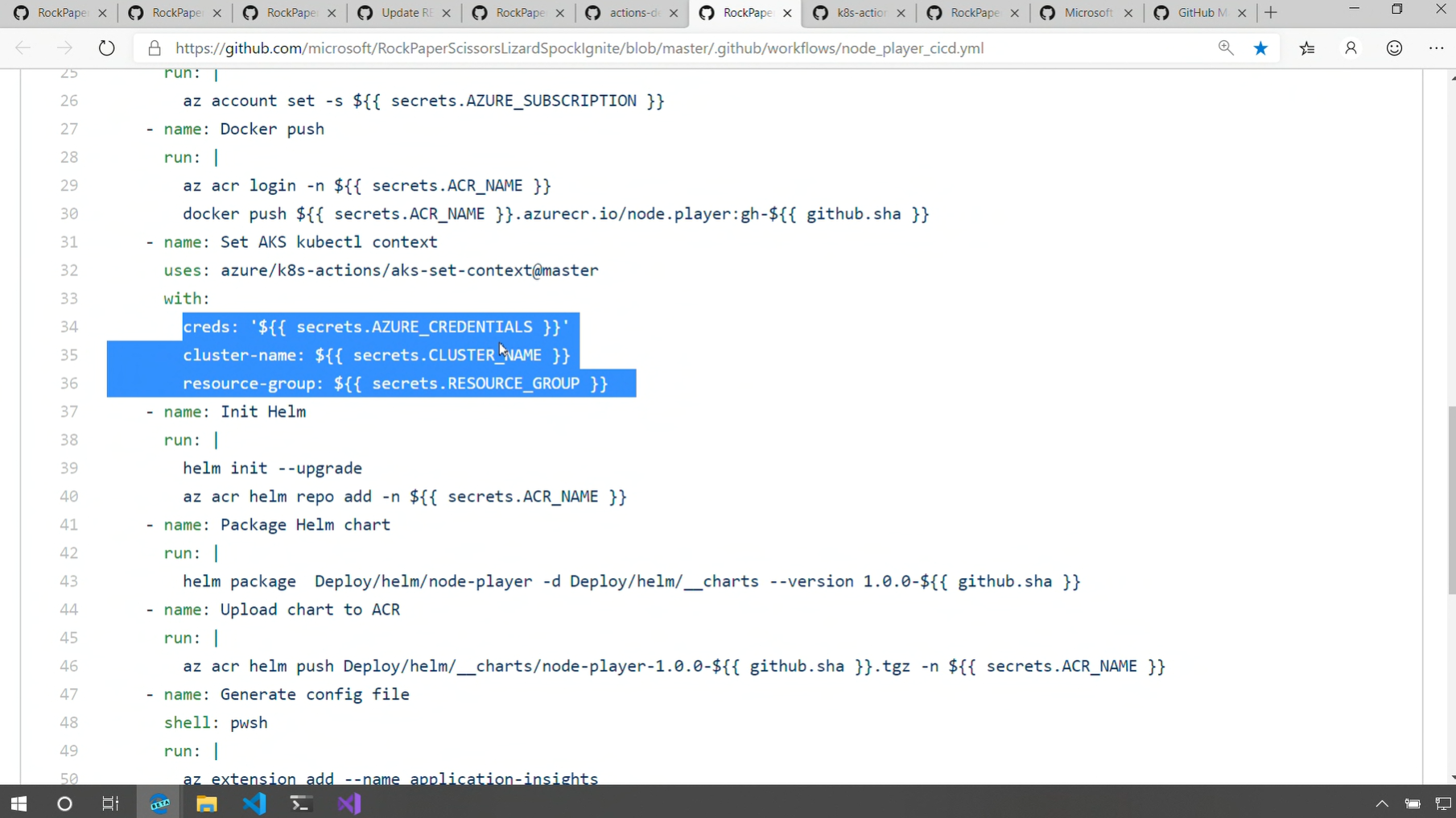Click 'name: Set AKS kubectl context' line
This screenshot has height=818, width=1456.
[291, 242]
